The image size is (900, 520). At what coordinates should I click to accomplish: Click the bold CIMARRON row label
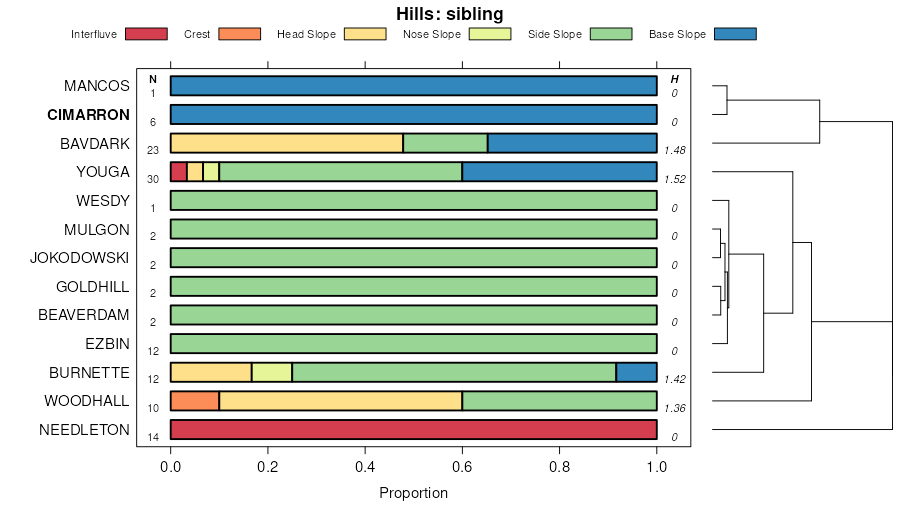click(x=88, y=114)
